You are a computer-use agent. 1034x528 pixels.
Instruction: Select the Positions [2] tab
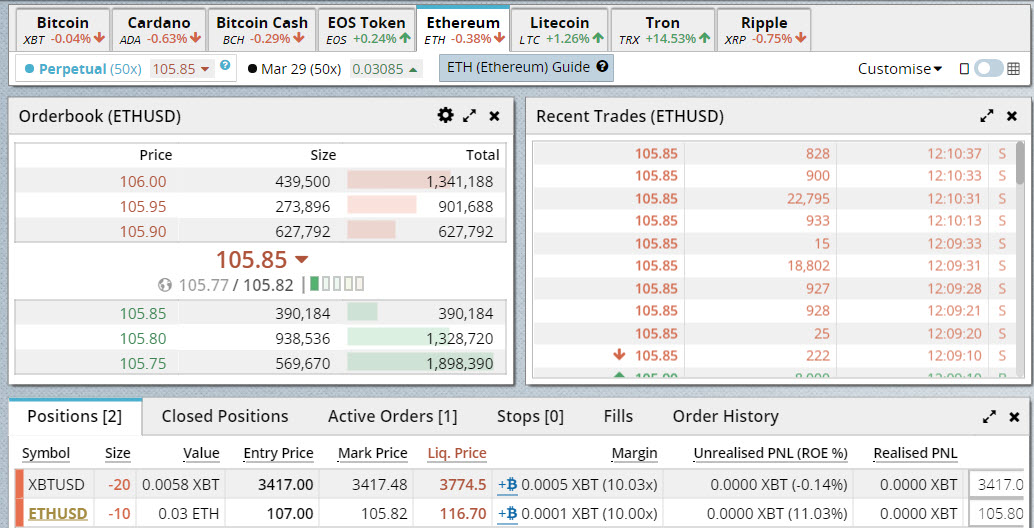[x=76, y=417]
